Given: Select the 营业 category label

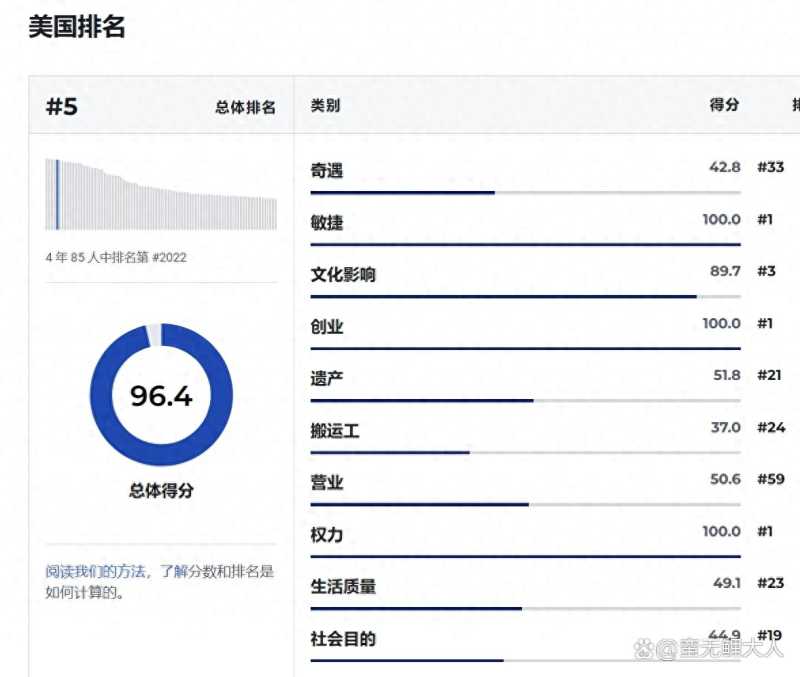Looking at the screenshot, I should 327,483.
